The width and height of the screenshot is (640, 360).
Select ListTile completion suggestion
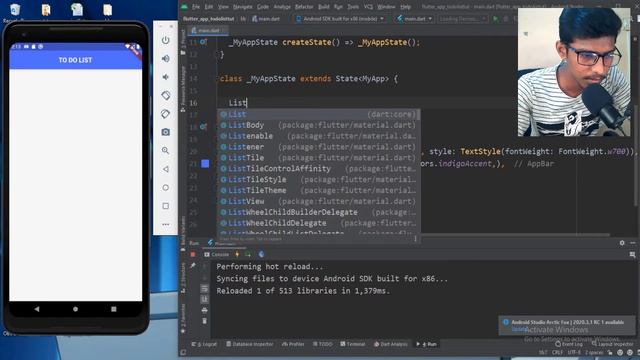coord(318,158)
